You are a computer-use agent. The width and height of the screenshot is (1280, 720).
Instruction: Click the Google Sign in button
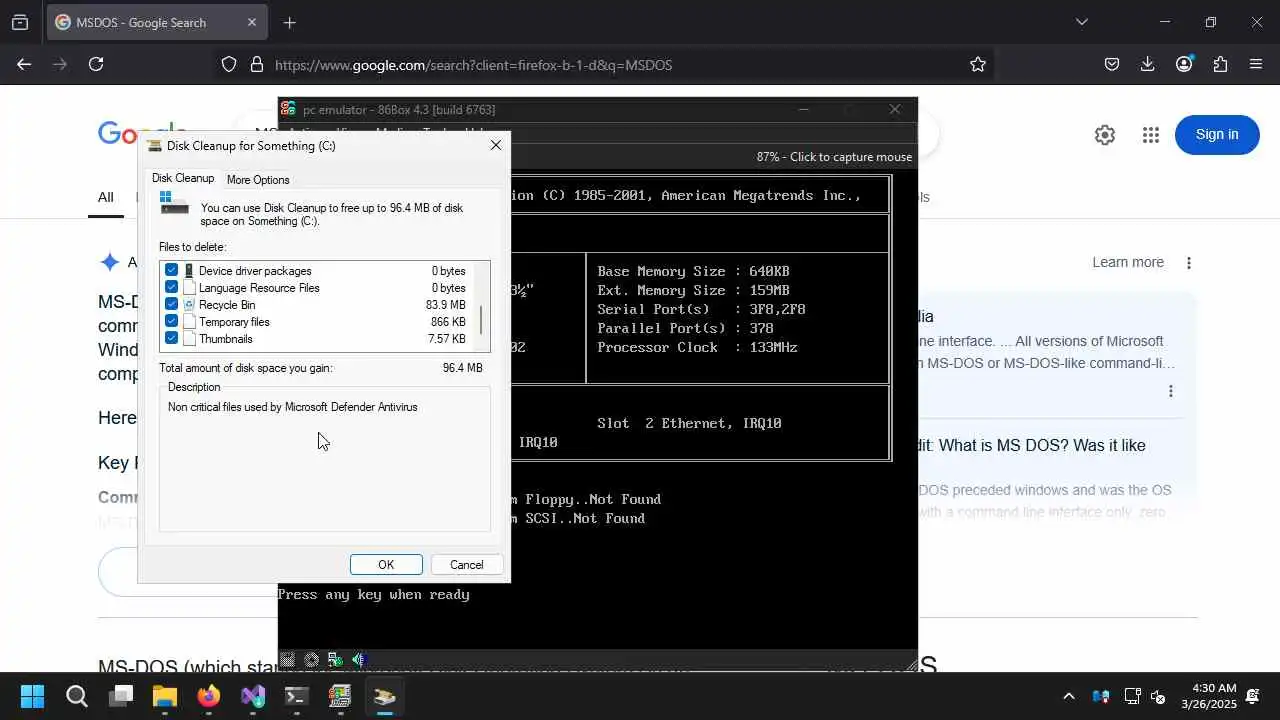click(1217, 135)
